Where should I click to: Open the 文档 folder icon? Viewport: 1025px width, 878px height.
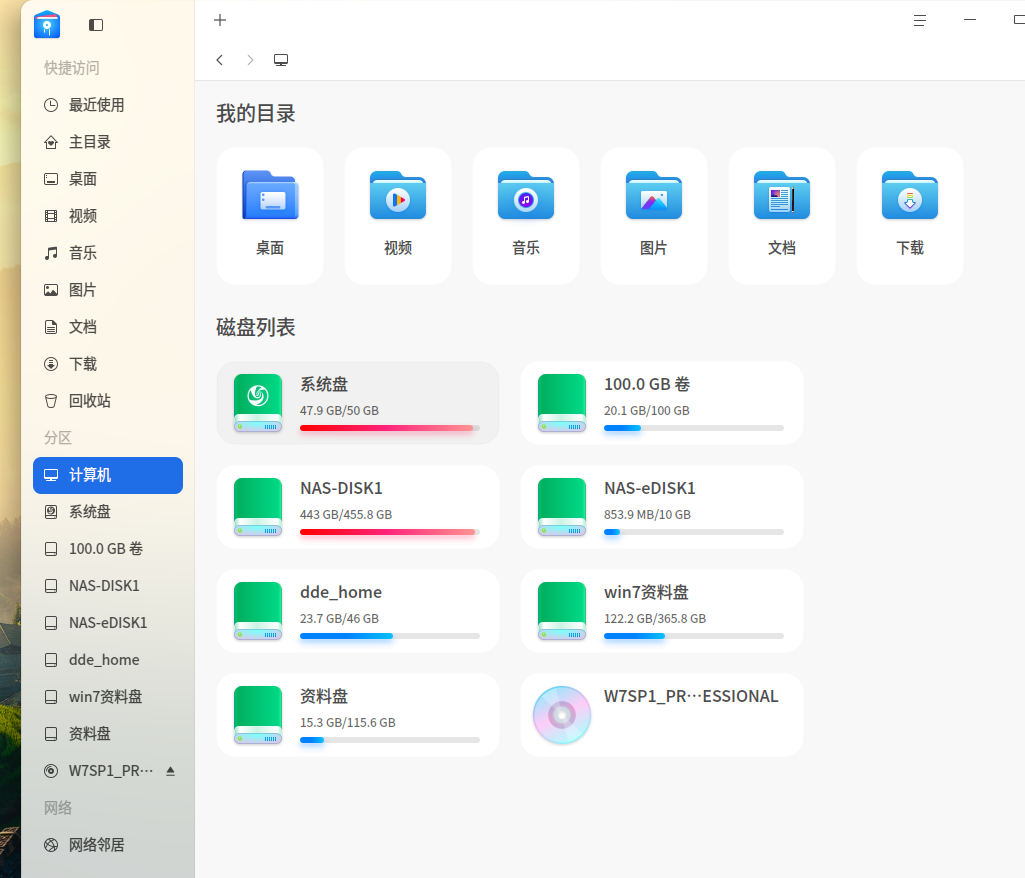click(x=782, y=195)
